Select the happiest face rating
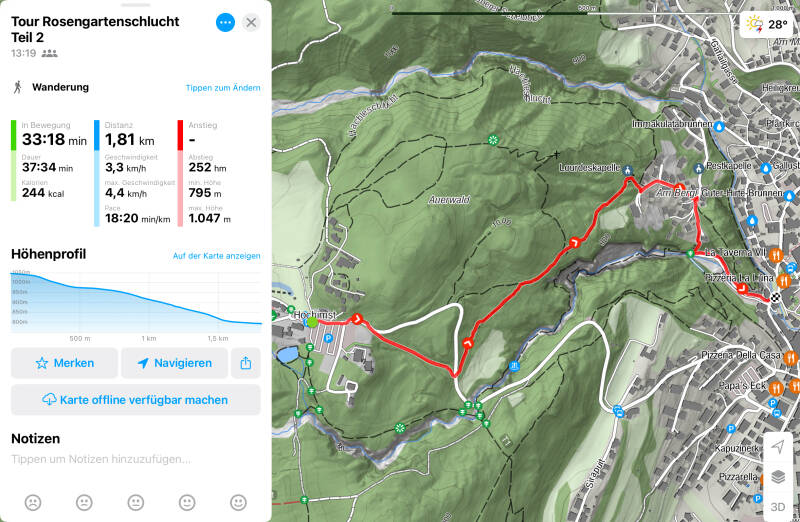The height and width of the screenshot is (522, 800). [x=238, y=503]
